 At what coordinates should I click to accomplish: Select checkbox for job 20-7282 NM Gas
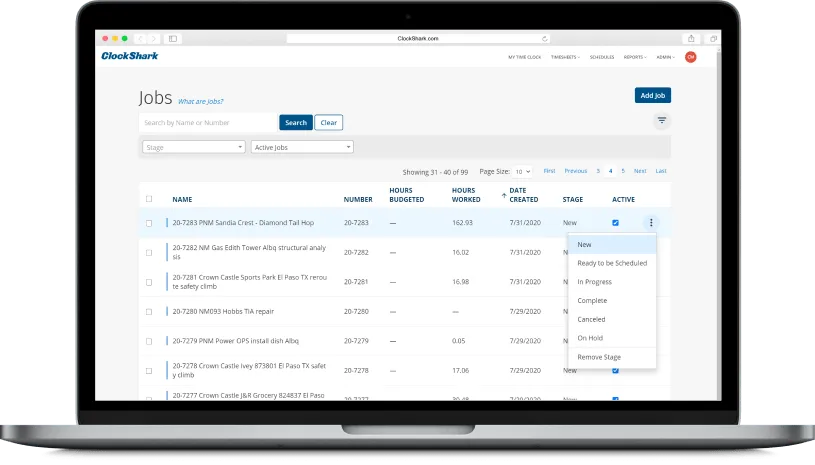coord(149,253)
